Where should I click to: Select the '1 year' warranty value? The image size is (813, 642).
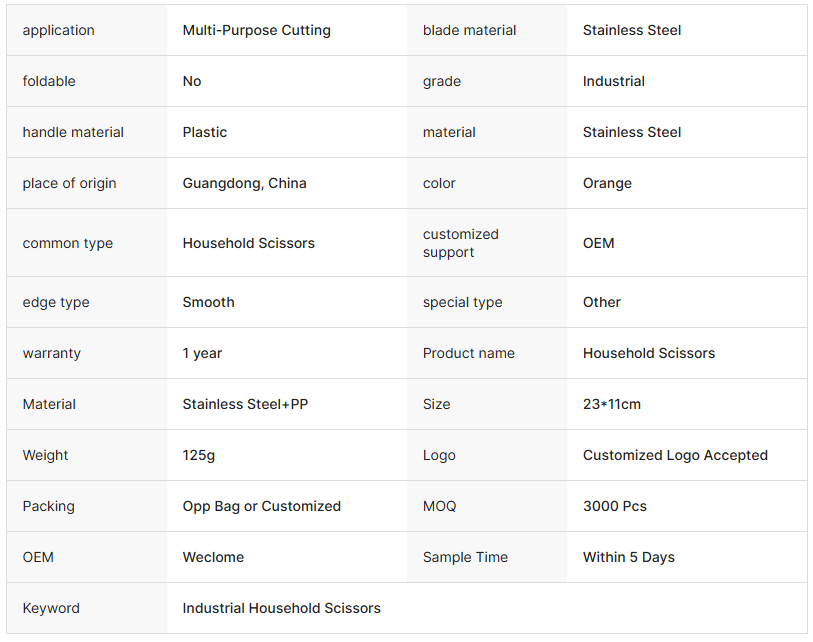coord(202,353)
